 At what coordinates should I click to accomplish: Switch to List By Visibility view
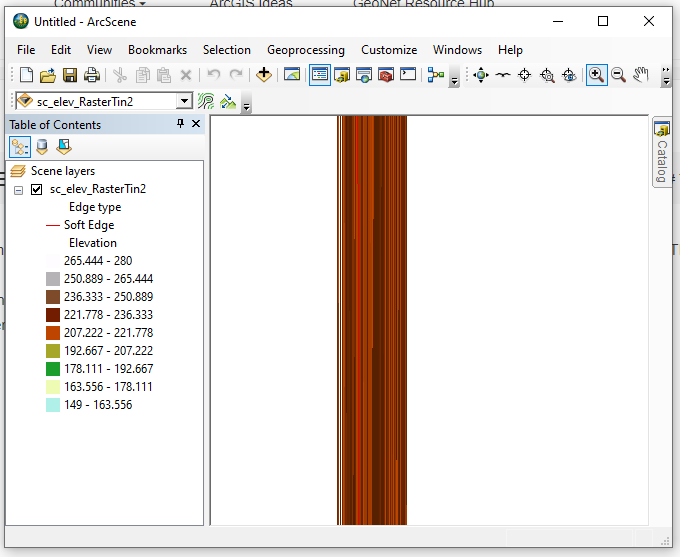64,147
